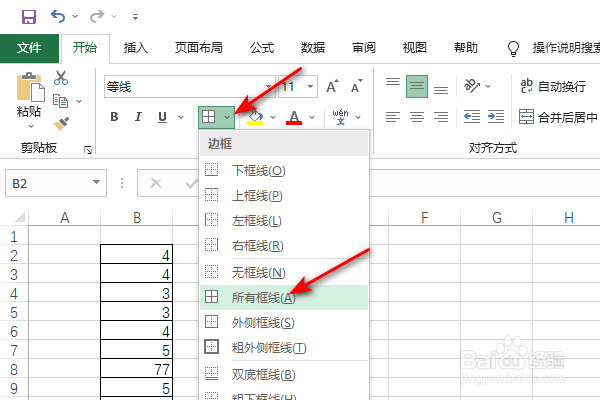Screen dimensions: 600x400
Task: Click the fill color bucket icon
Action: [255, 117]
